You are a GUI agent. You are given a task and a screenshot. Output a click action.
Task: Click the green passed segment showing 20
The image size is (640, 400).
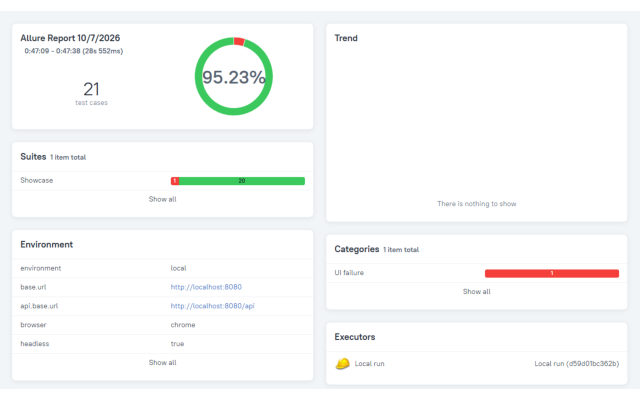click(242, 181)
